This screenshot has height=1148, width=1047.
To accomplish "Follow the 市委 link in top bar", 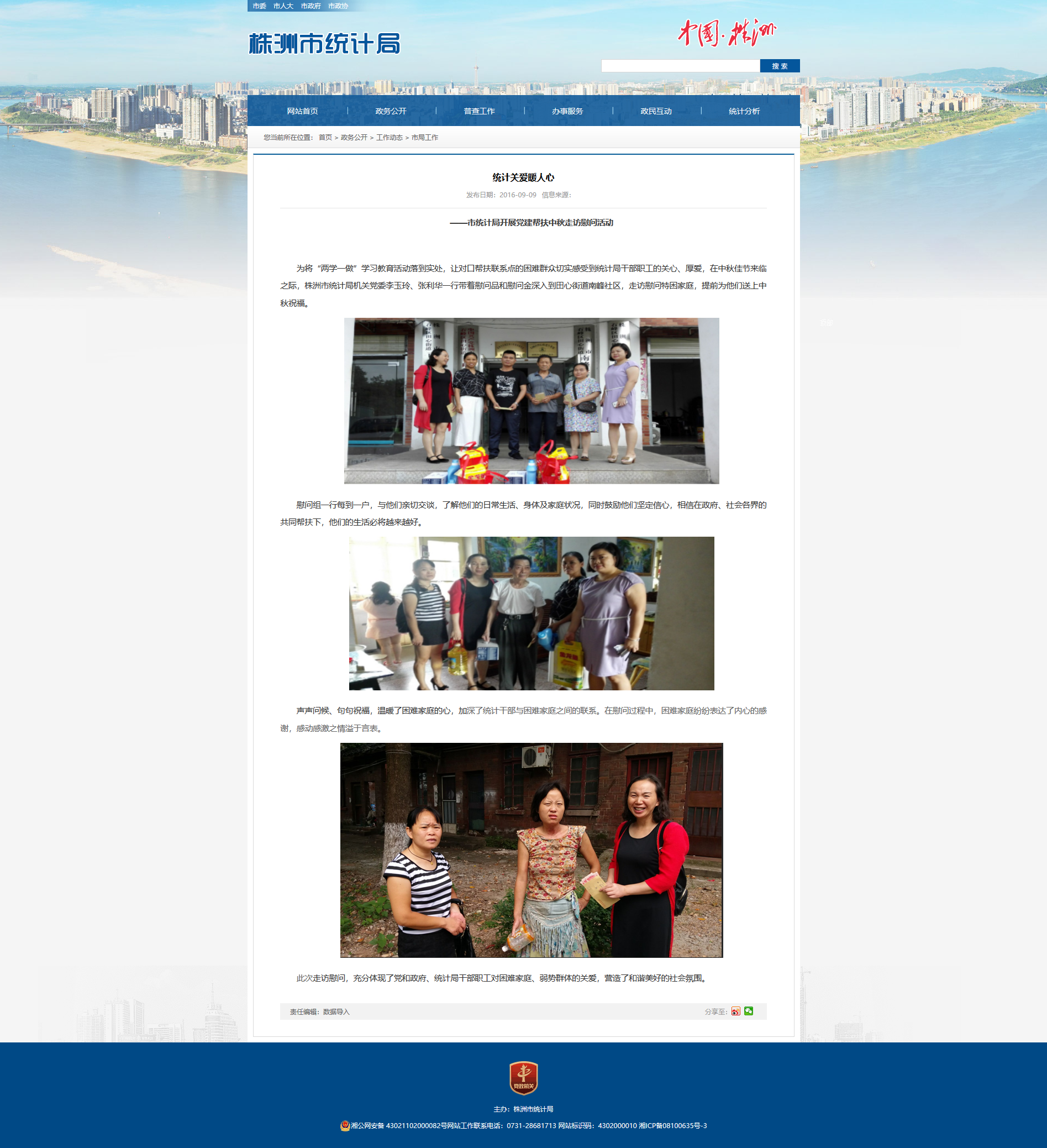I will click(x=260, y=6).
